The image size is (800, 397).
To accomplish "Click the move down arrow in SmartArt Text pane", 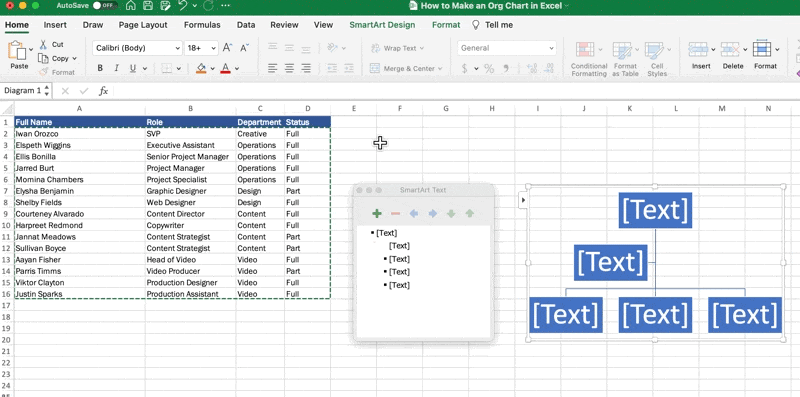I will click(451, 213).
